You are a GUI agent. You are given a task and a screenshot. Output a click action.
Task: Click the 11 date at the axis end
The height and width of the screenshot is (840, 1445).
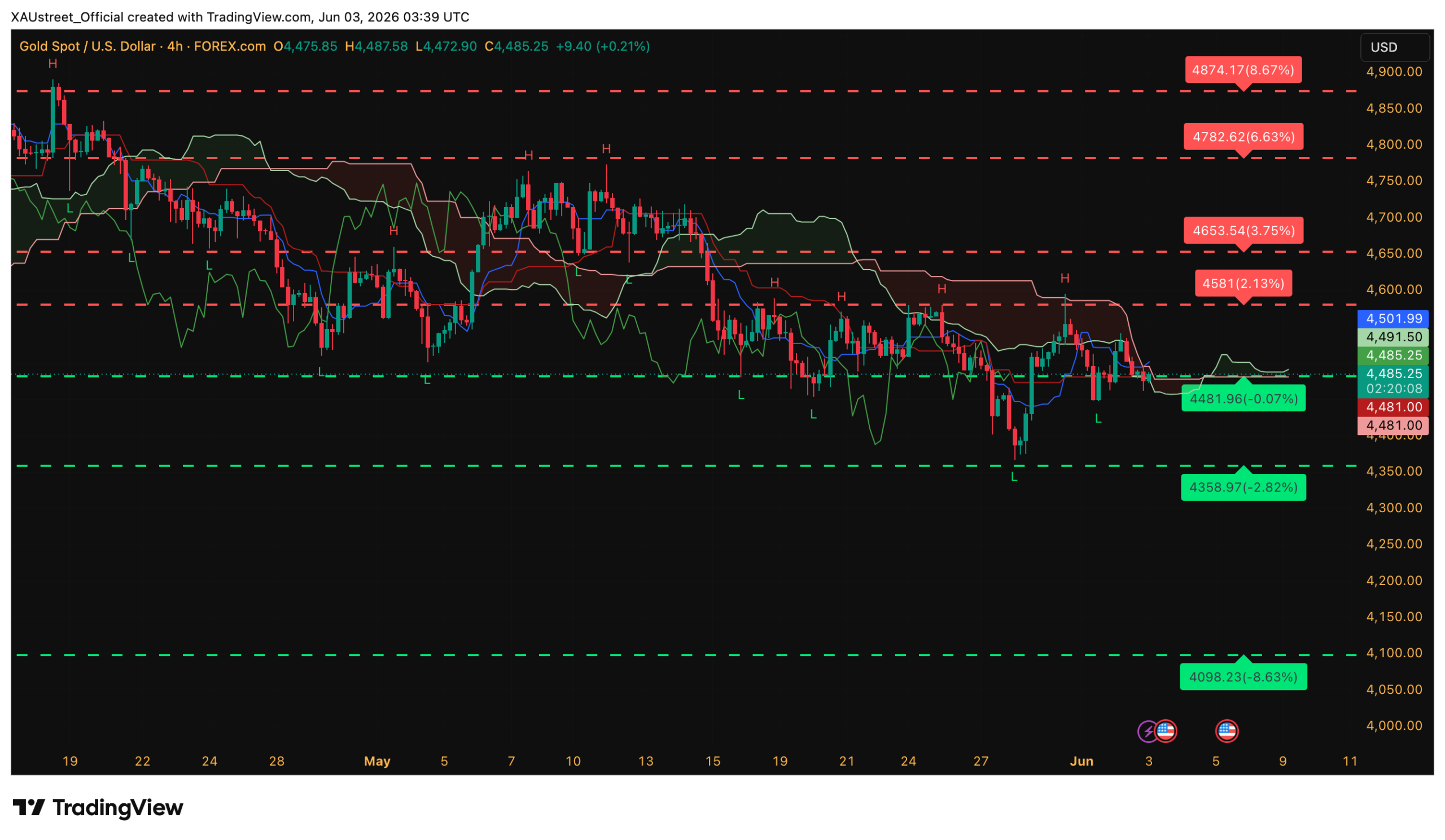(x=1350, y=762)
